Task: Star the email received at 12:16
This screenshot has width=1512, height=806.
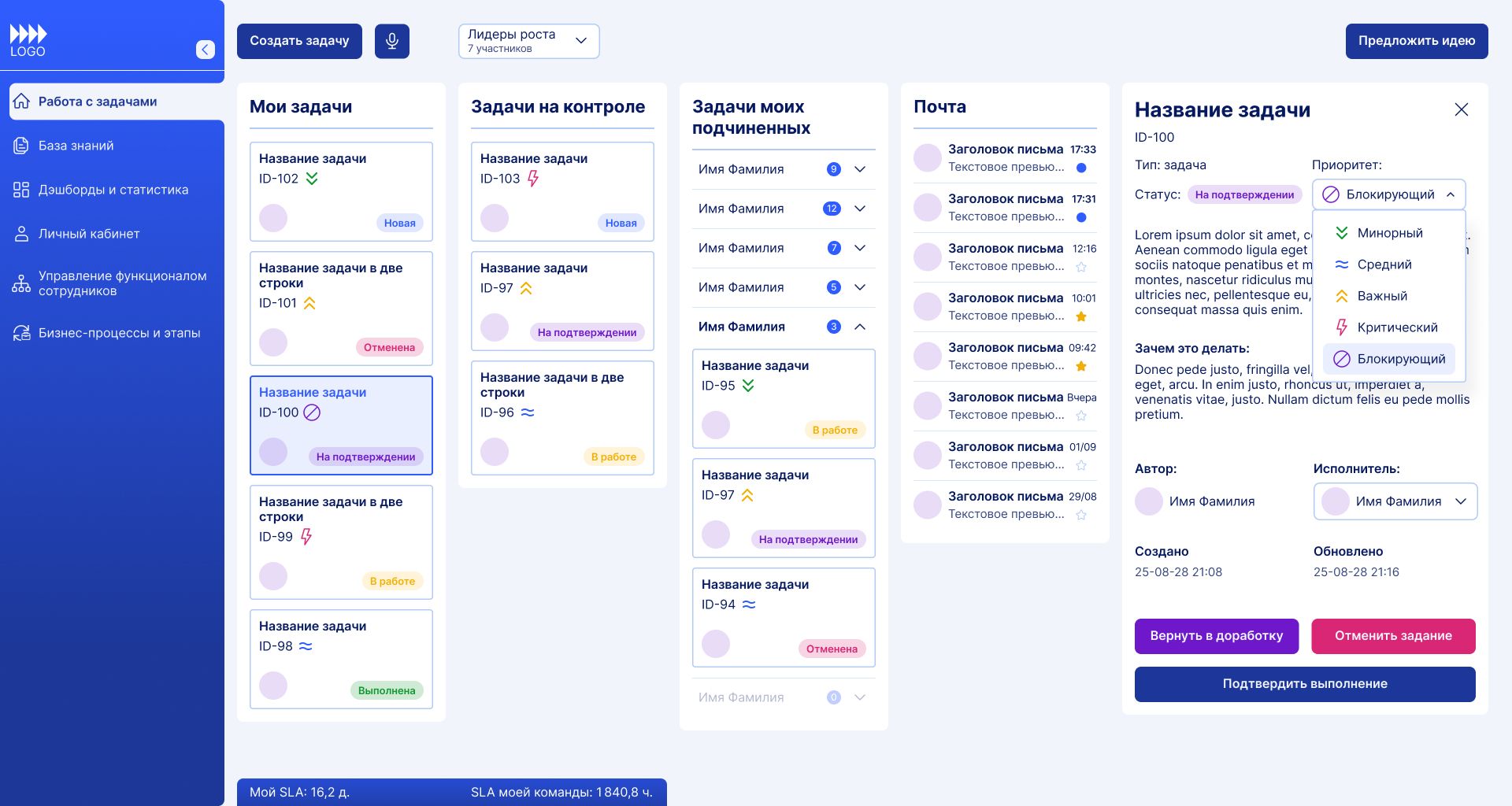Action: [x=1081, y=267]
